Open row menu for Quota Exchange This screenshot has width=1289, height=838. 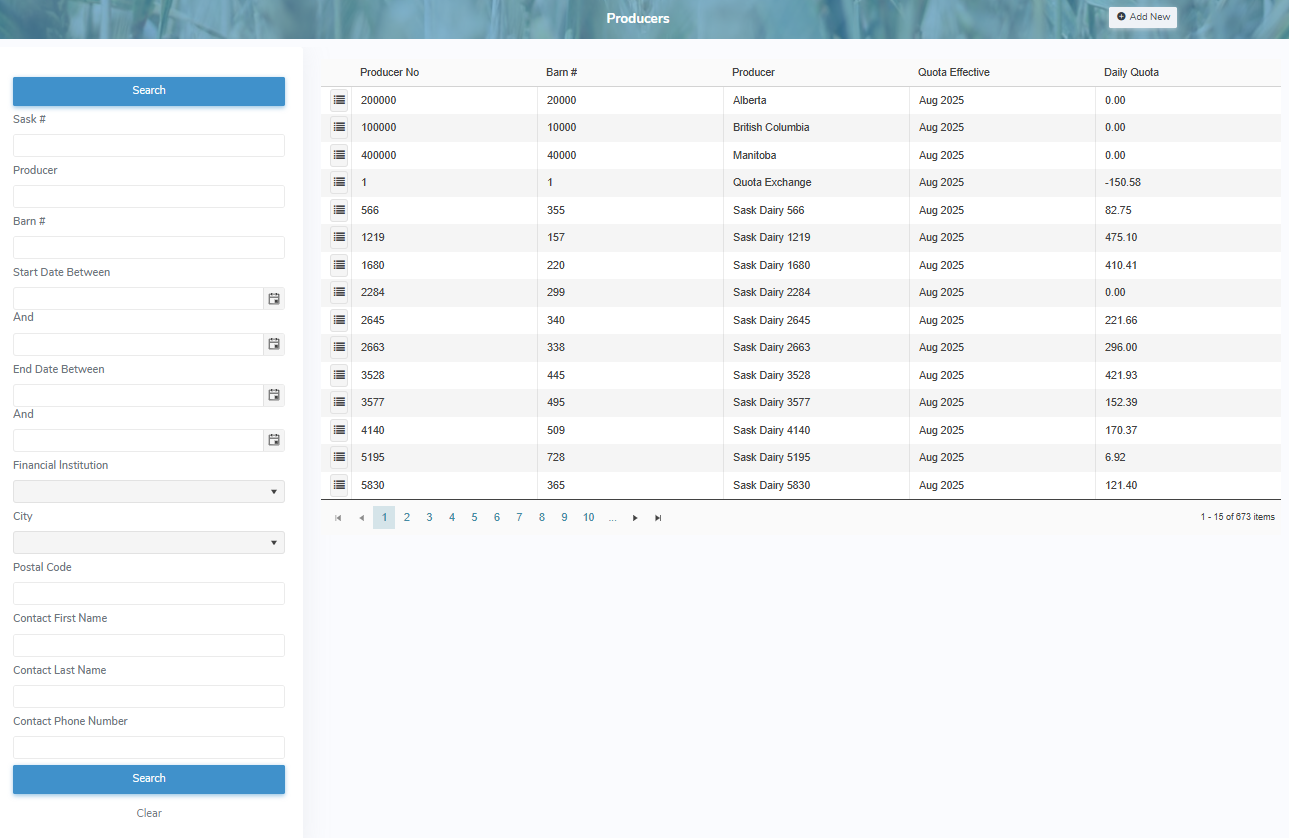[x=339, y=182]
